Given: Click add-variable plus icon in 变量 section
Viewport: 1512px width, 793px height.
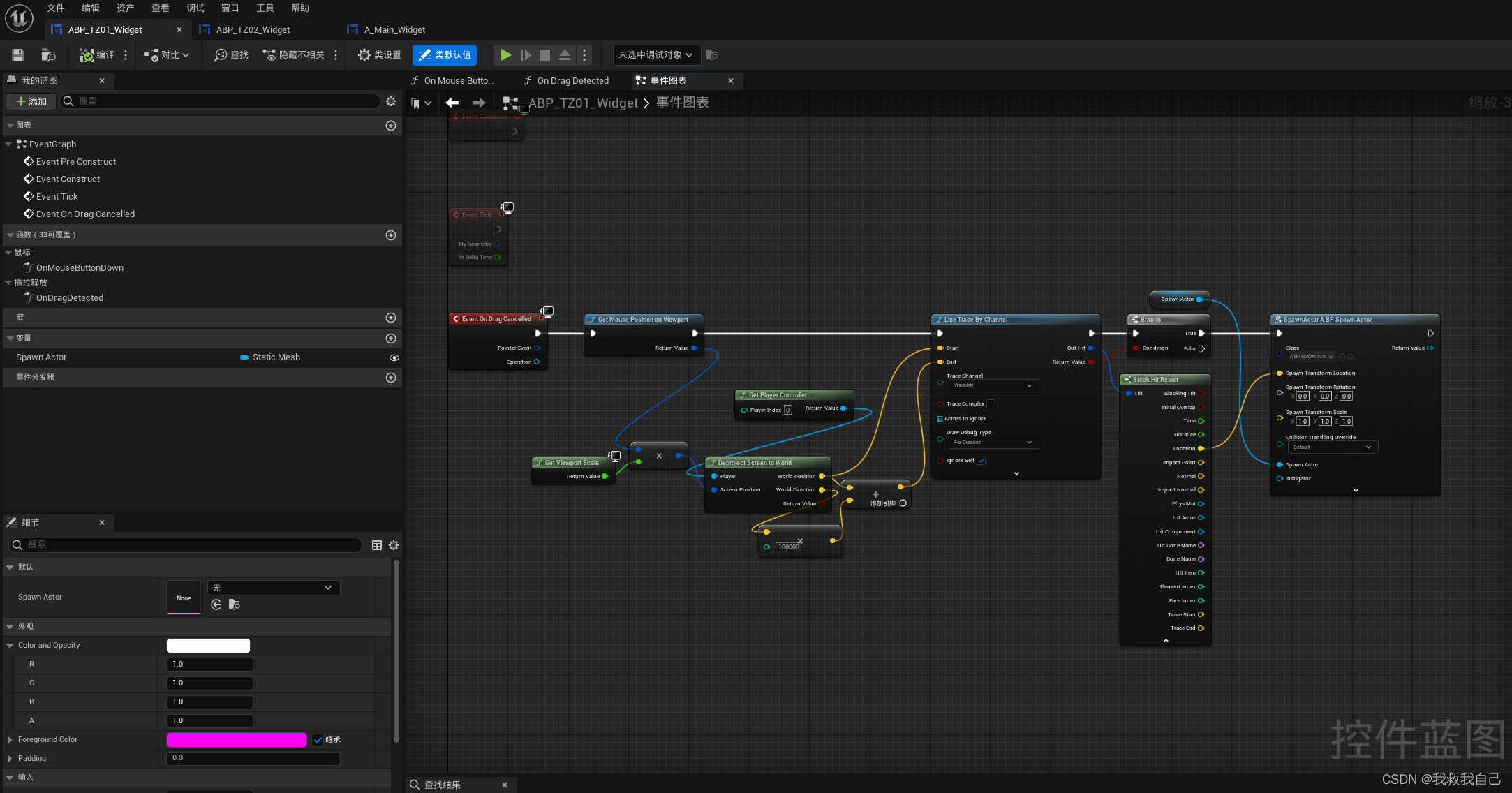Looking at the screenshot, I should coord(391,338).
